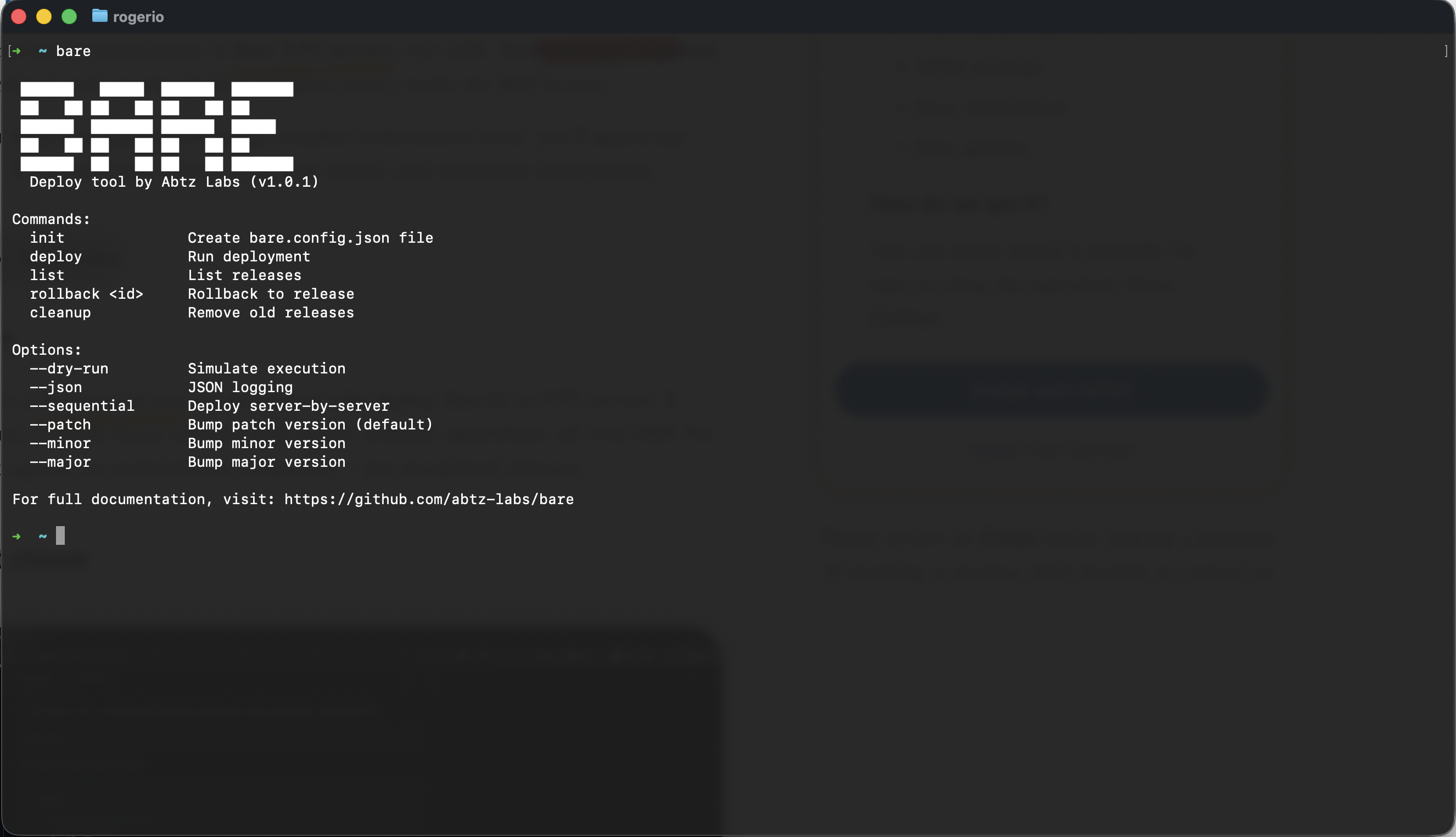
Task: Click the --major version bump option
Action: point(60,462)
